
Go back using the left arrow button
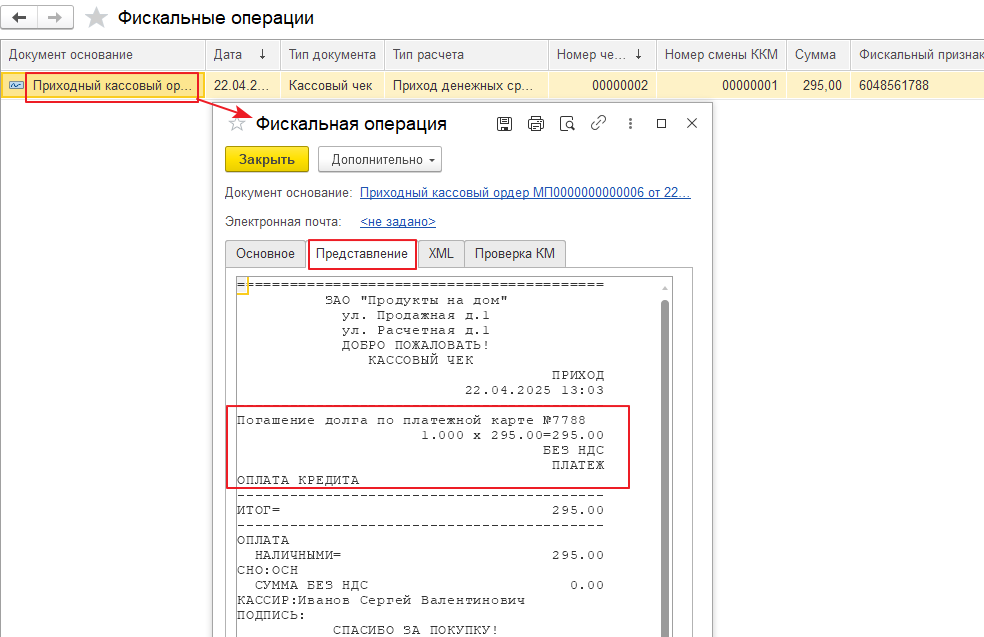[x=19, y=18]
